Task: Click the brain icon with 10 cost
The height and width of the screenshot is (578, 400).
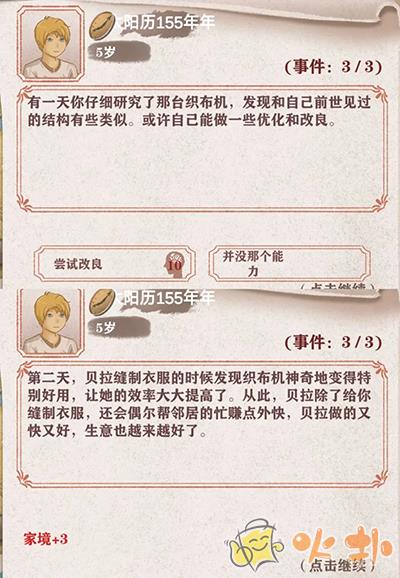Action: 174,264
